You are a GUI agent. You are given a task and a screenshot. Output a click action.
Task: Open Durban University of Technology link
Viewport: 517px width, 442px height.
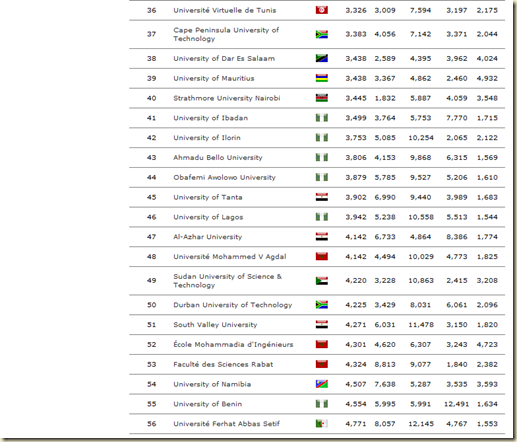(233, 305)
